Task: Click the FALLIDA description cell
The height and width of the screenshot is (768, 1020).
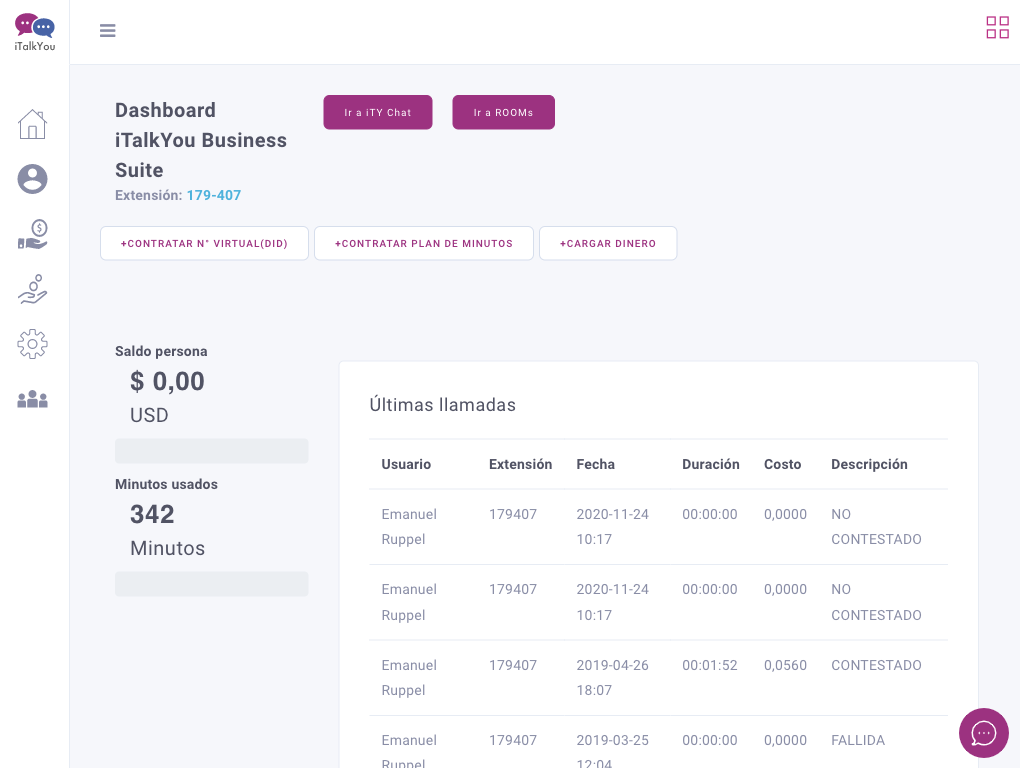Action: click(858, 740)
